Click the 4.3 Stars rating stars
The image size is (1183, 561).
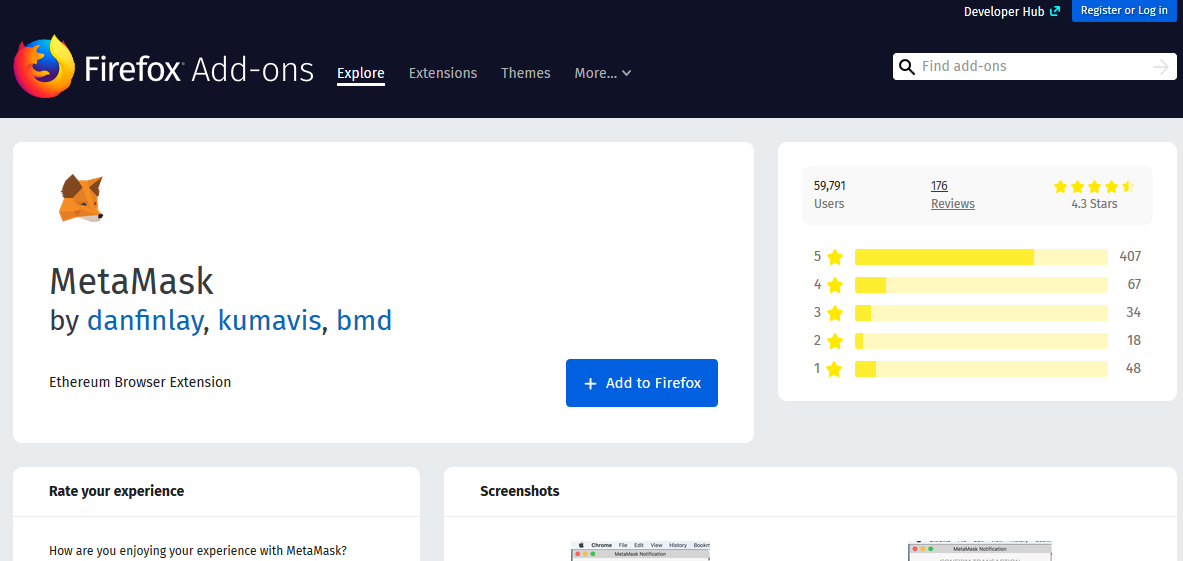click(1094, 186)
